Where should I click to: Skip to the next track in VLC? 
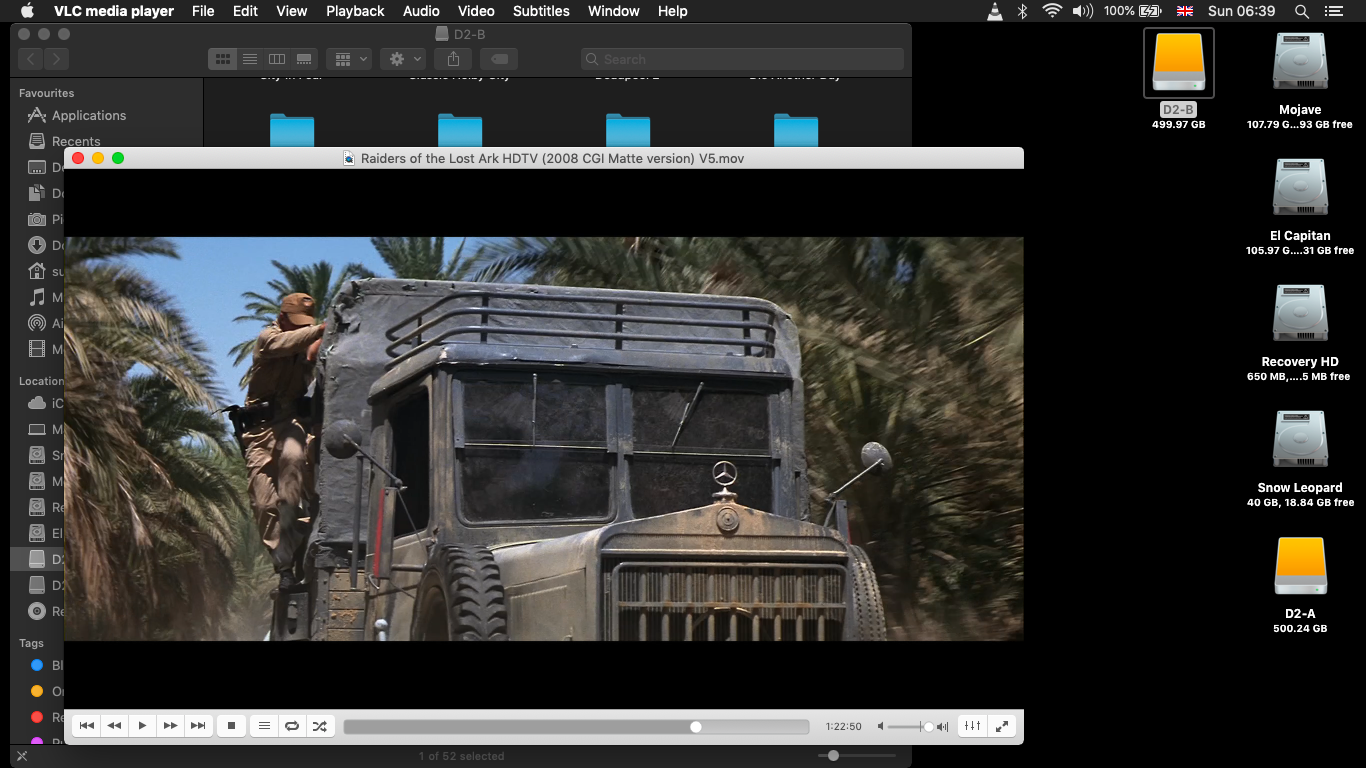199,726
